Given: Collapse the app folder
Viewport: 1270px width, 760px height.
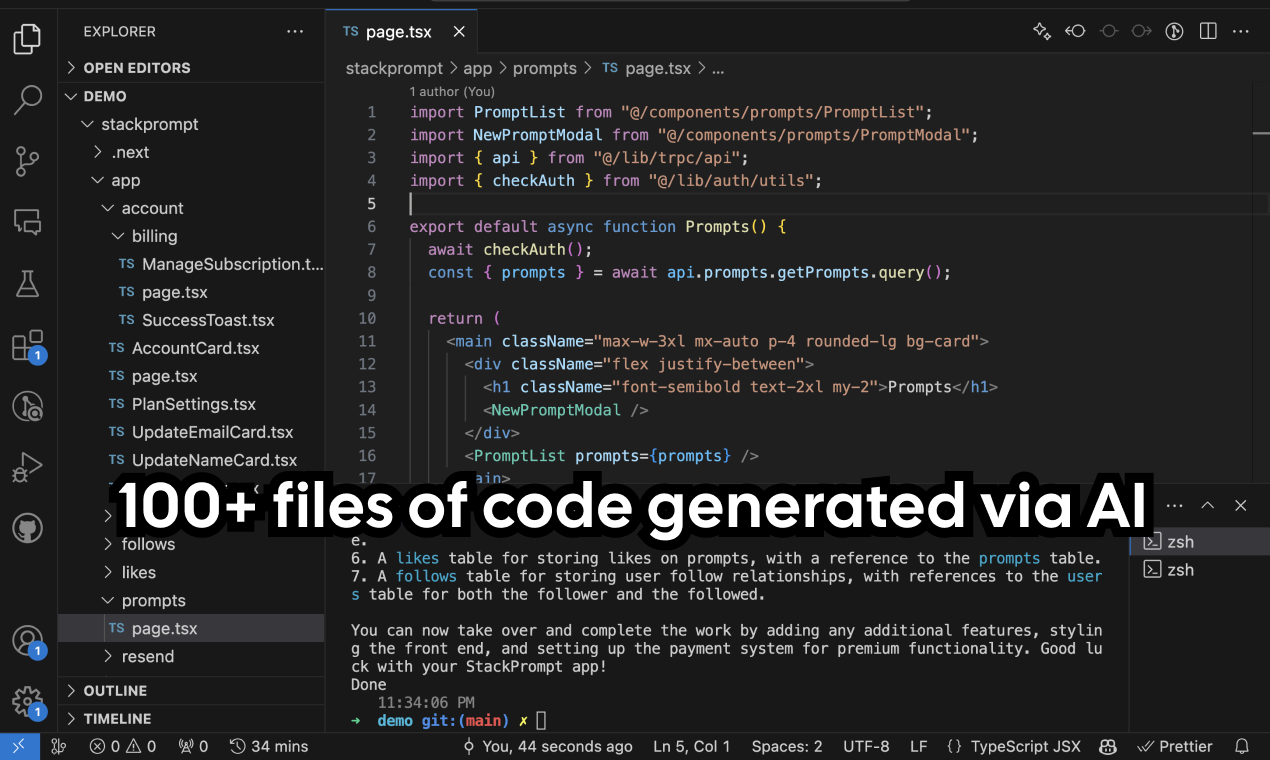Looking at the screenshot, I should click(x=191, y=180).
